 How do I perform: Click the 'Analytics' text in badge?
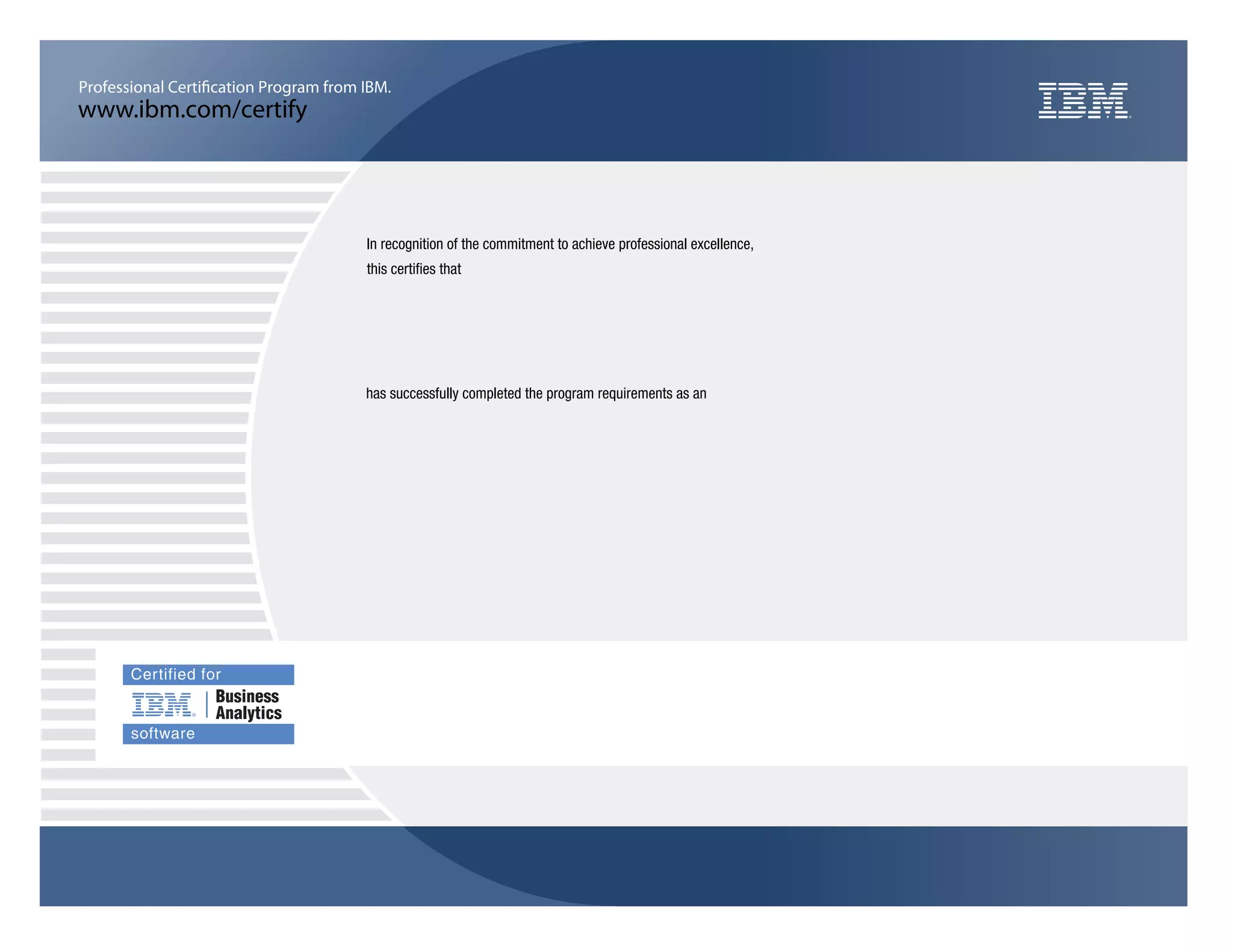click(x=248, y=713)
